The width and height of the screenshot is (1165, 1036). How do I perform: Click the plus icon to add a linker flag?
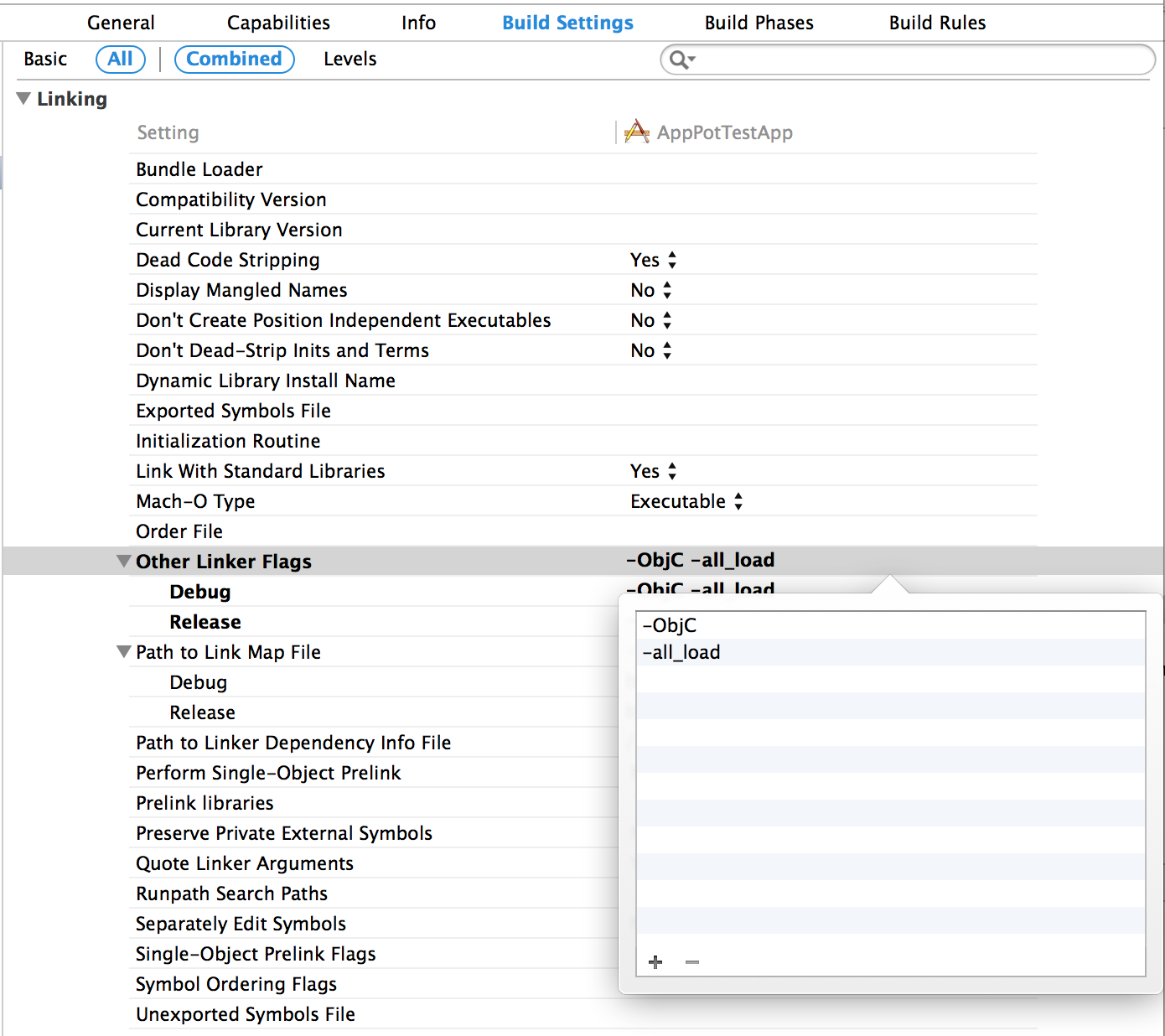[x=655, y=961]
